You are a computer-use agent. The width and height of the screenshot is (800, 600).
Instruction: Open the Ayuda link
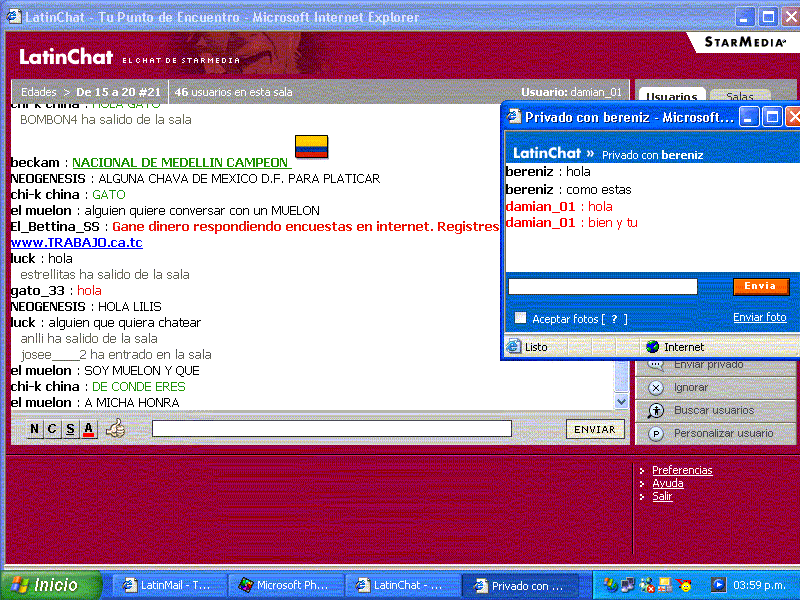[x=668, y=483]
